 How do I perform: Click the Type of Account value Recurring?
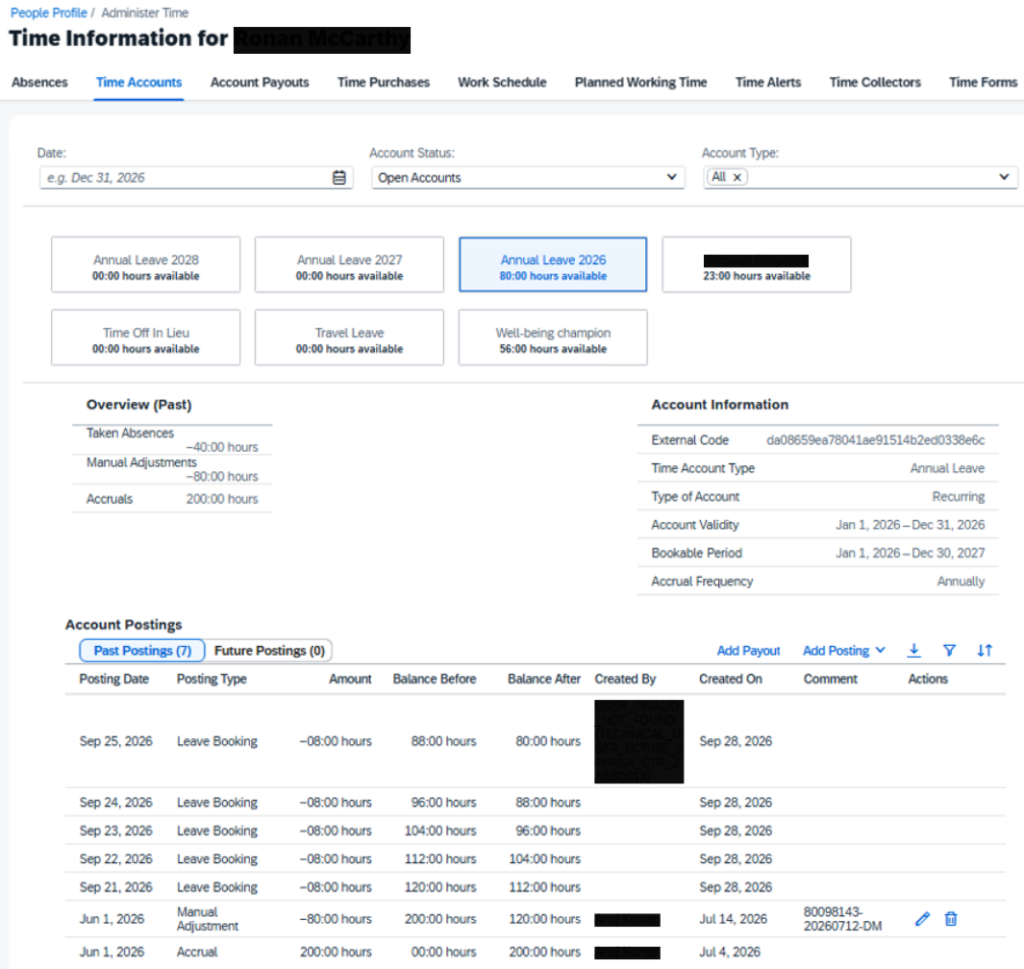pyautogui.click(x=958, y=497)
